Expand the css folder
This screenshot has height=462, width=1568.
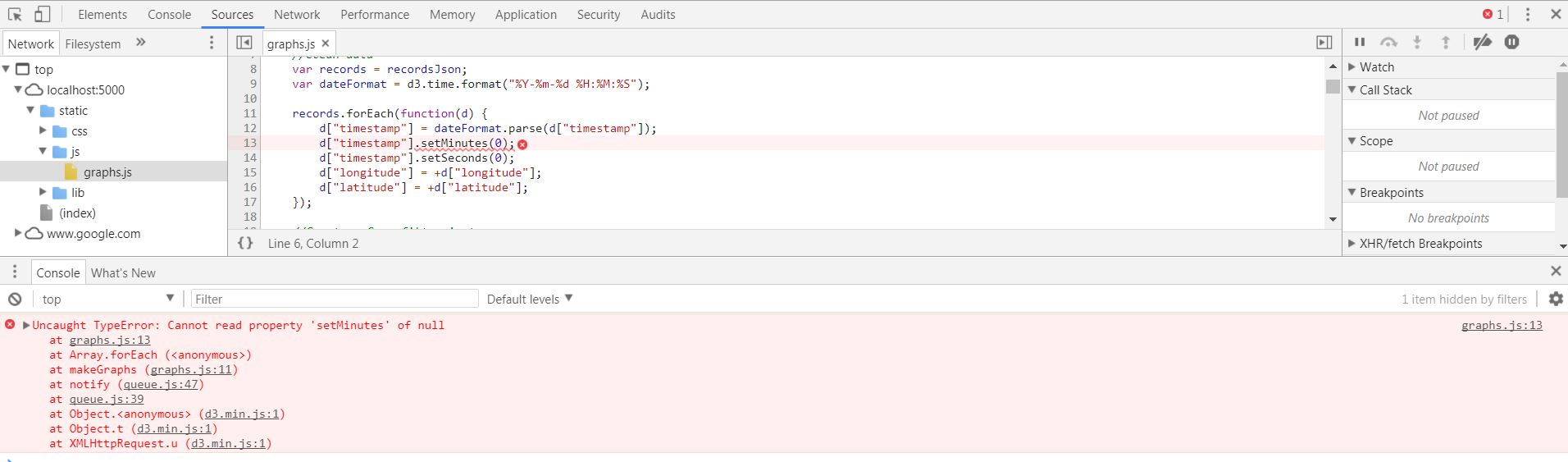pyautogui.click(x=43, y=130)
